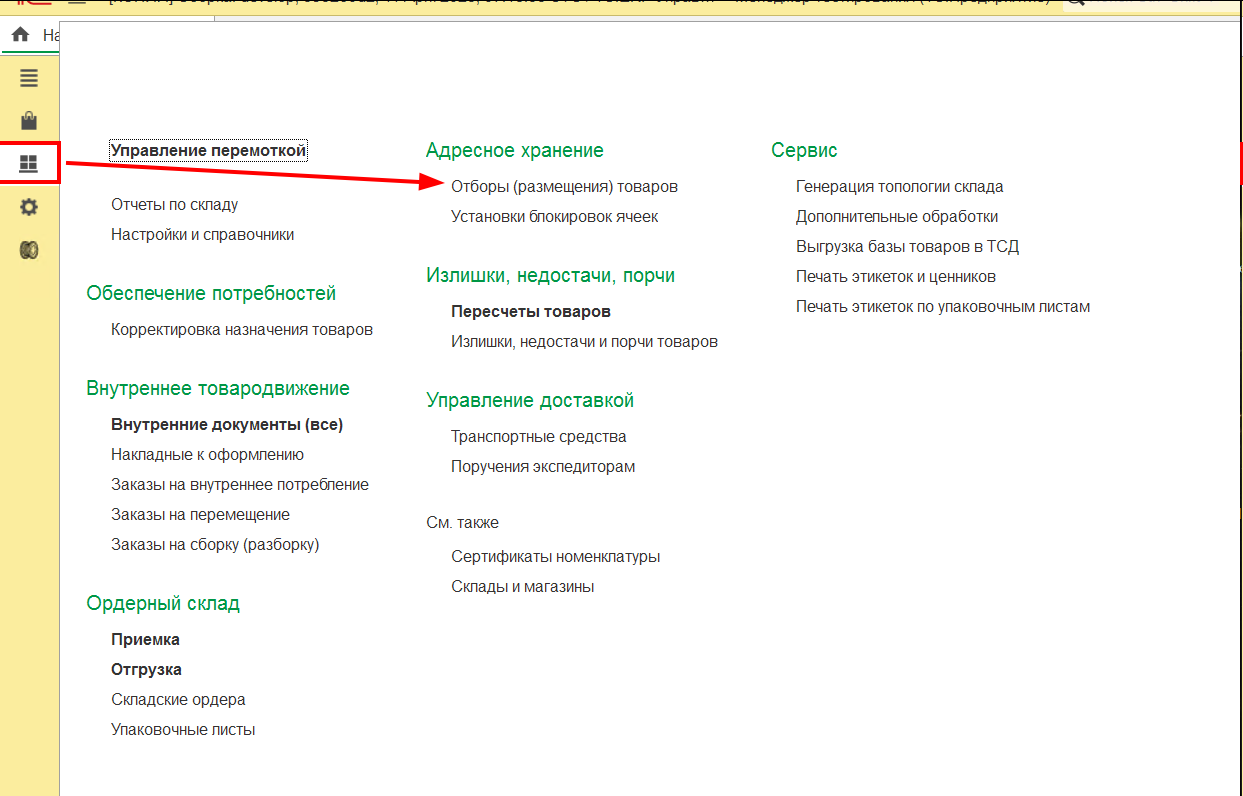The height and width of the screenshot is (796, 1243).
Task: Click the Адресное хранение section heading
Action: point(515,151)
